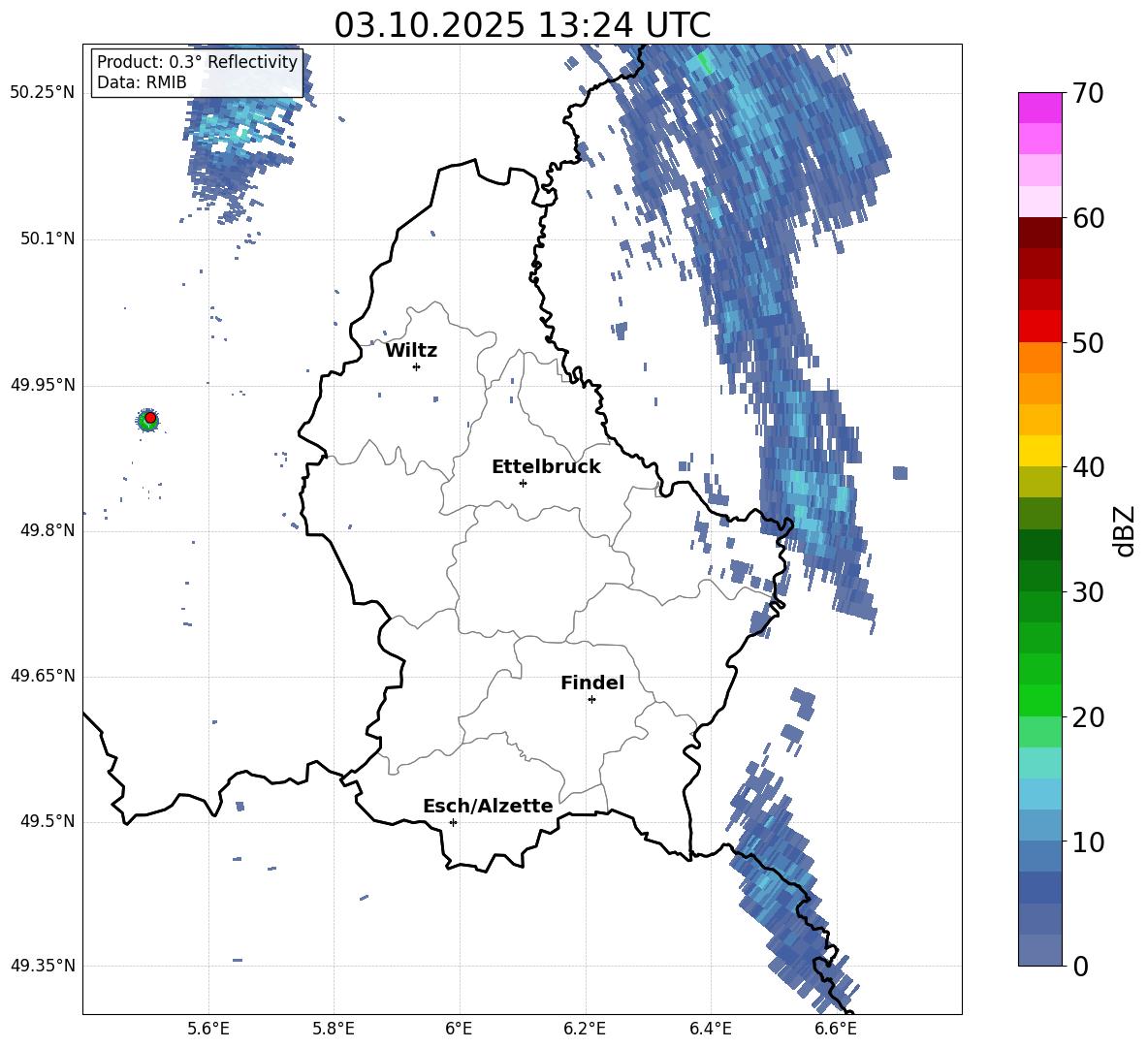This screenshot has height=1048, width=1148.
Task: Click the Data: RMIB label
Action: pyautogui.click(x=142, y=82)
